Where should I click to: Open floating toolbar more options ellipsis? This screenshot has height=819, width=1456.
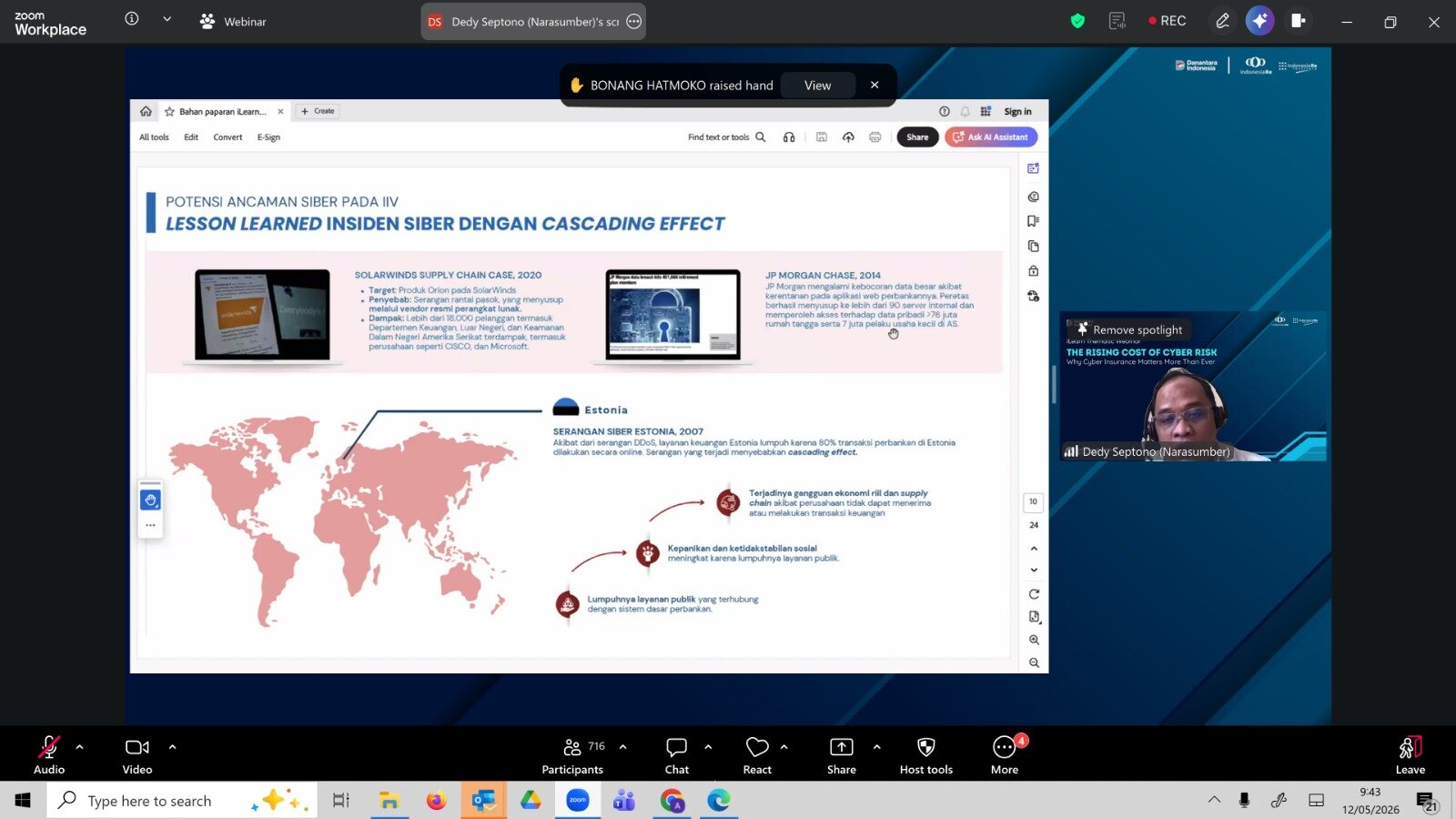[150, 525]
